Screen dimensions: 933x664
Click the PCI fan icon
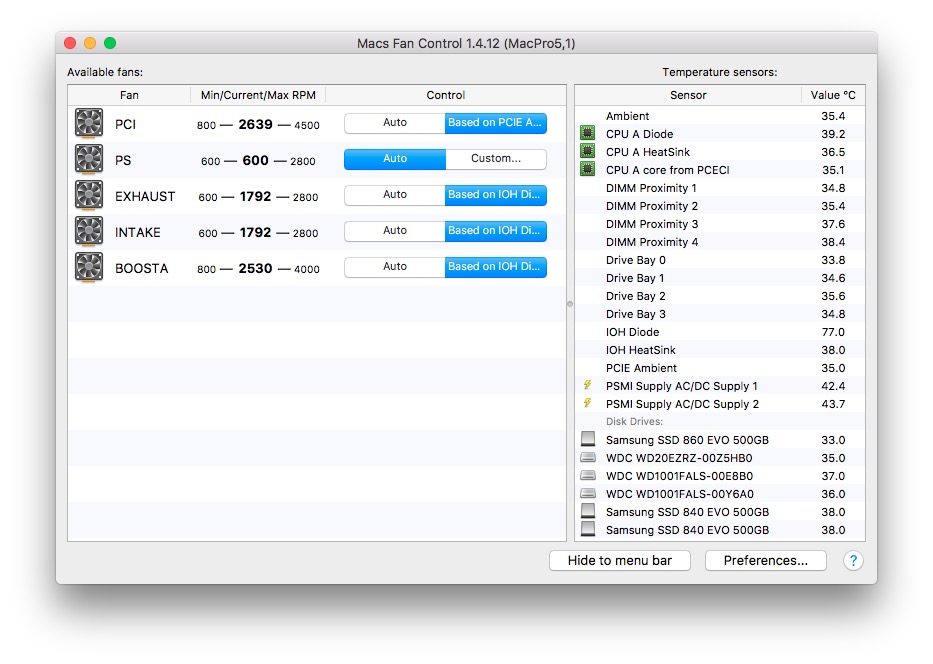pyautogui.click(x=89, y=123)
